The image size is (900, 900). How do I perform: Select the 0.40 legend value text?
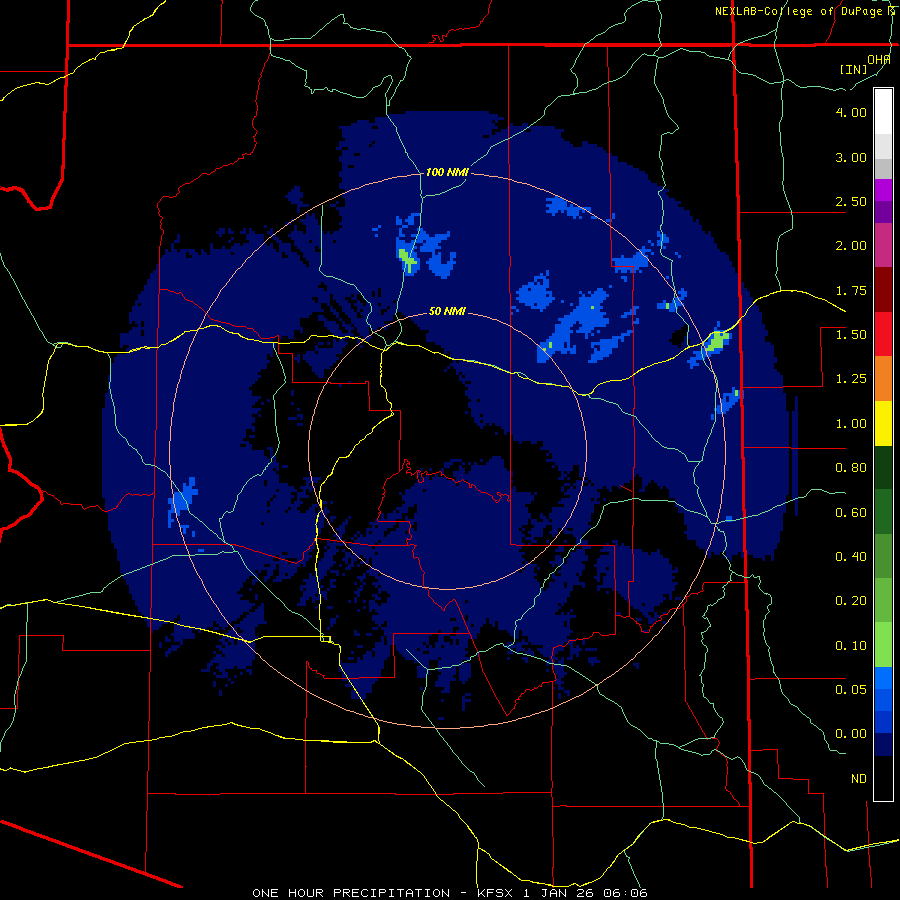(x=851, y=557)
